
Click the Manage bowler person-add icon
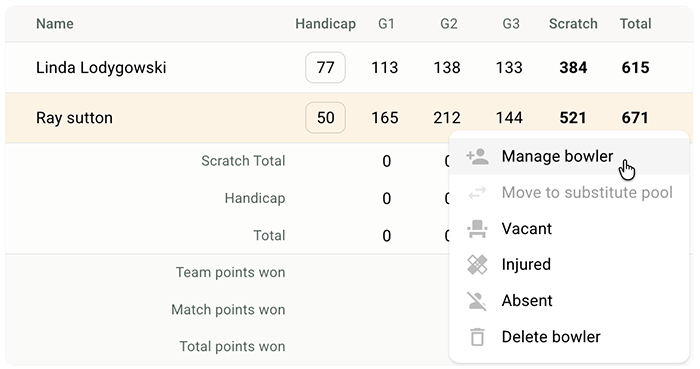tap(477, 157)
